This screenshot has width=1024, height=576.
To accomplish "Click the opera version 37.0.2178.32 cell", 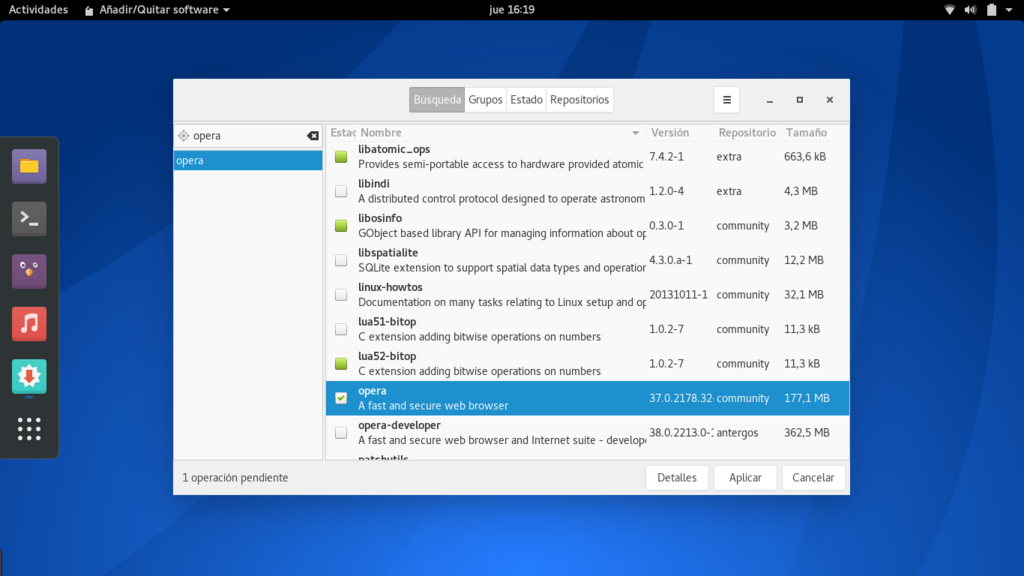I will 680,398.
